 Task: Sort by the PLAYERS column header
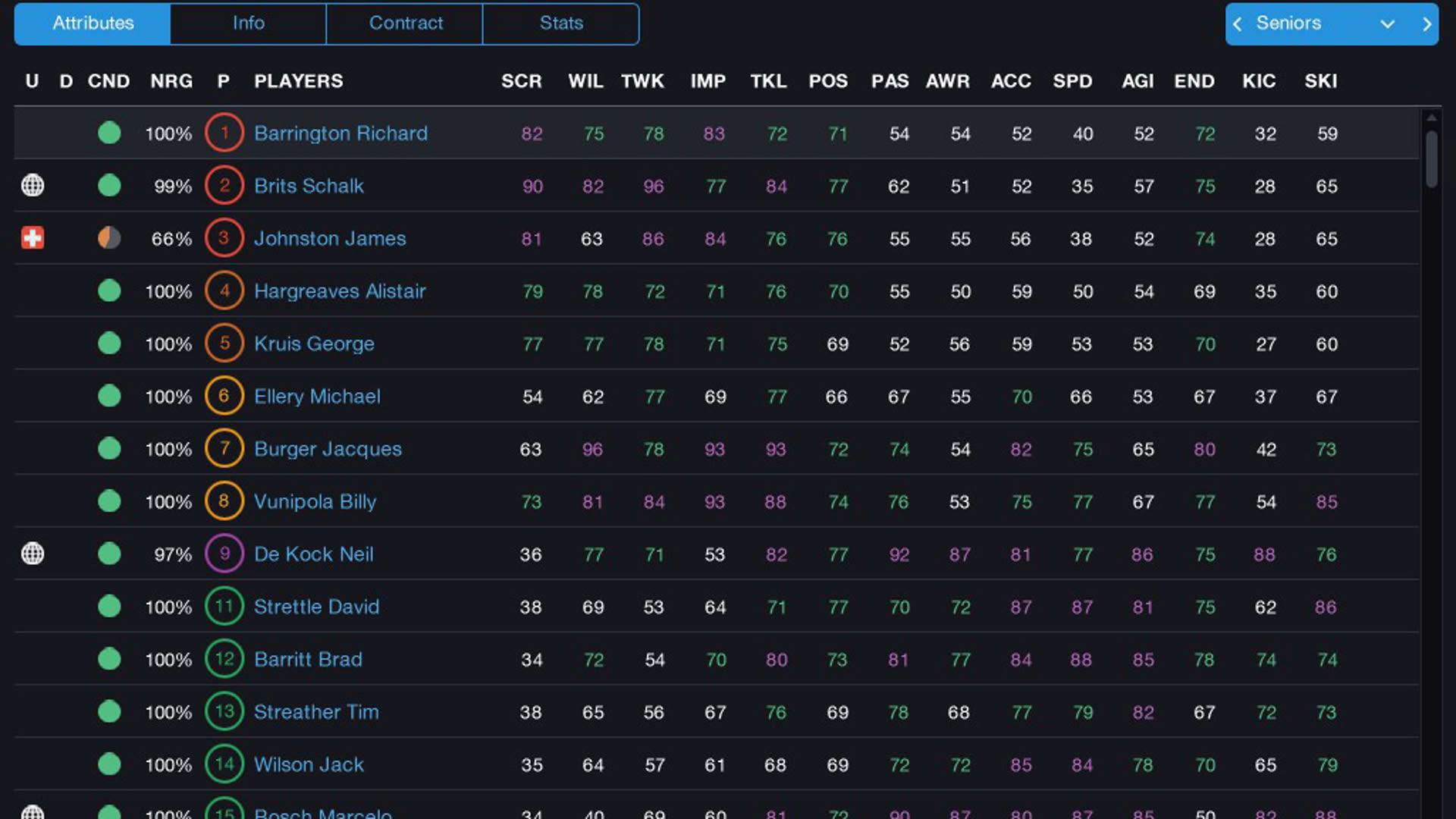click(x=298, y=81)
